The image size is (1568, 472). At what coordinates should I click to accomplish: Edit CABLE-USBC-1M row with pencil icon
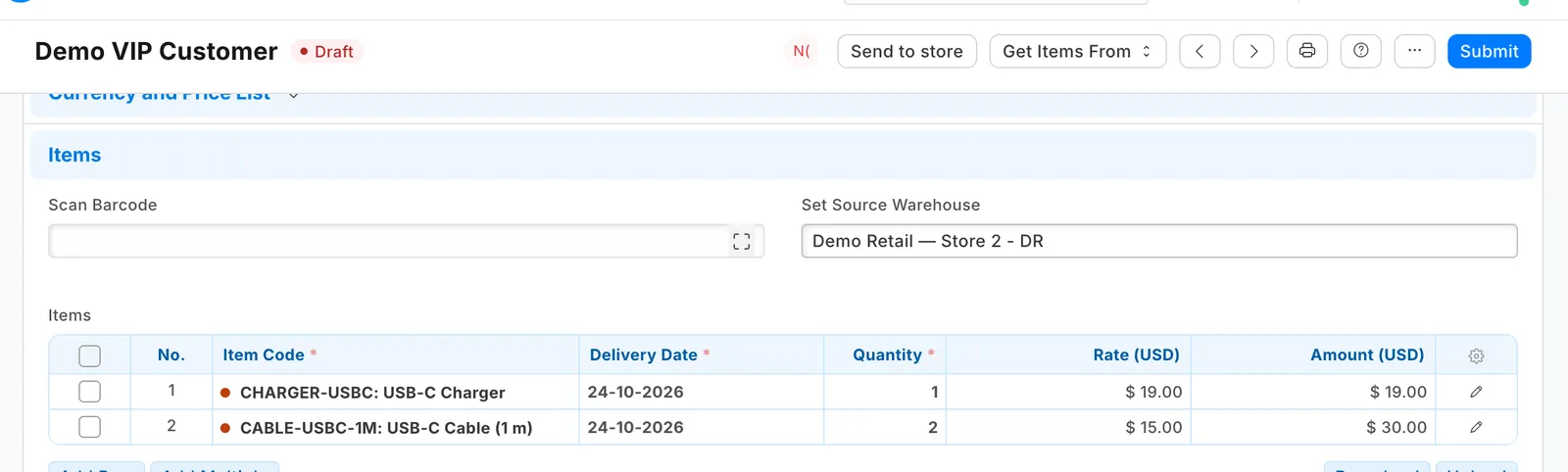click(x=1476, y=427)
